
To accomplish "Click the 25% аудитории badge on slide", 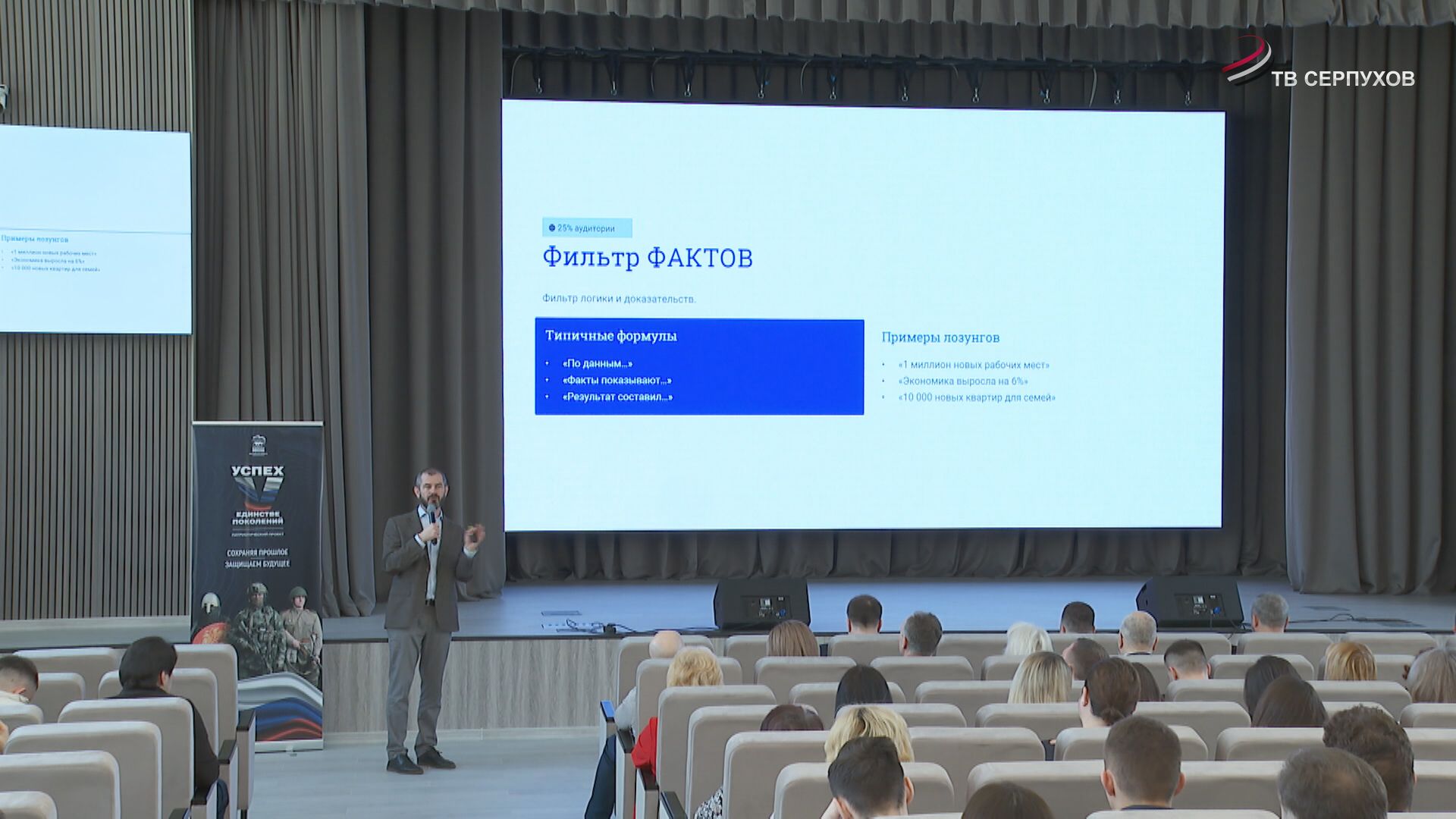I will [586, 227].
